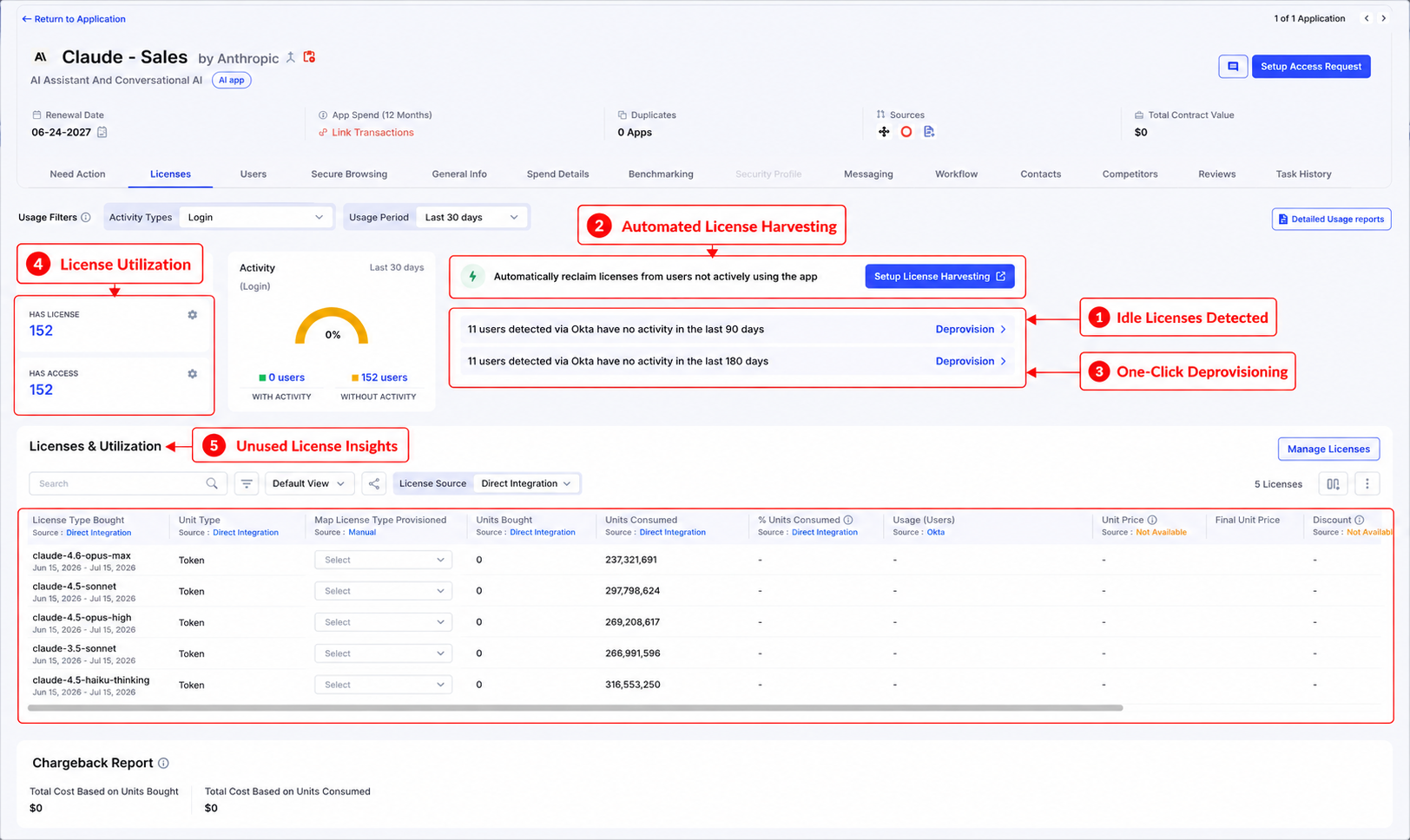This screenshot has width=1410, height=840.
Task: Click Setup License Harvesting button
Action: tap(939, 277)
